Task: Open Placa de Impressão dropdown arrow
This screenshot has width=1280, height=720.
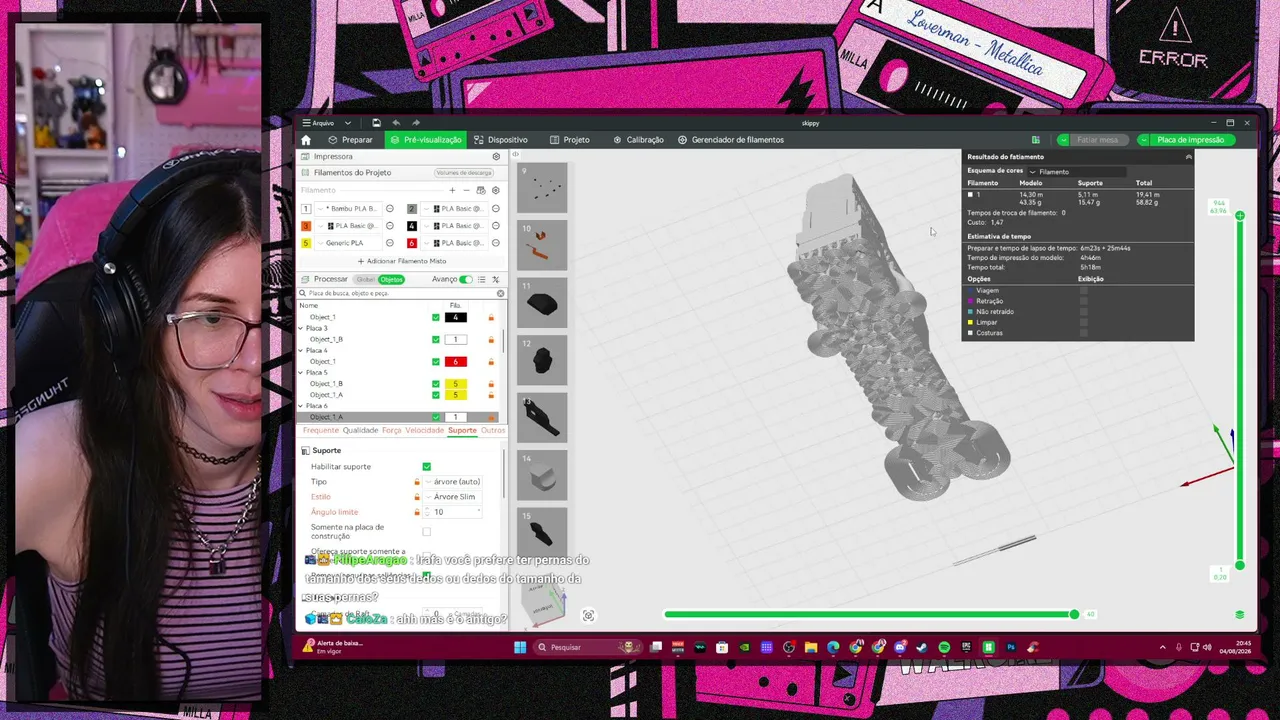Action: point(1144,140)
